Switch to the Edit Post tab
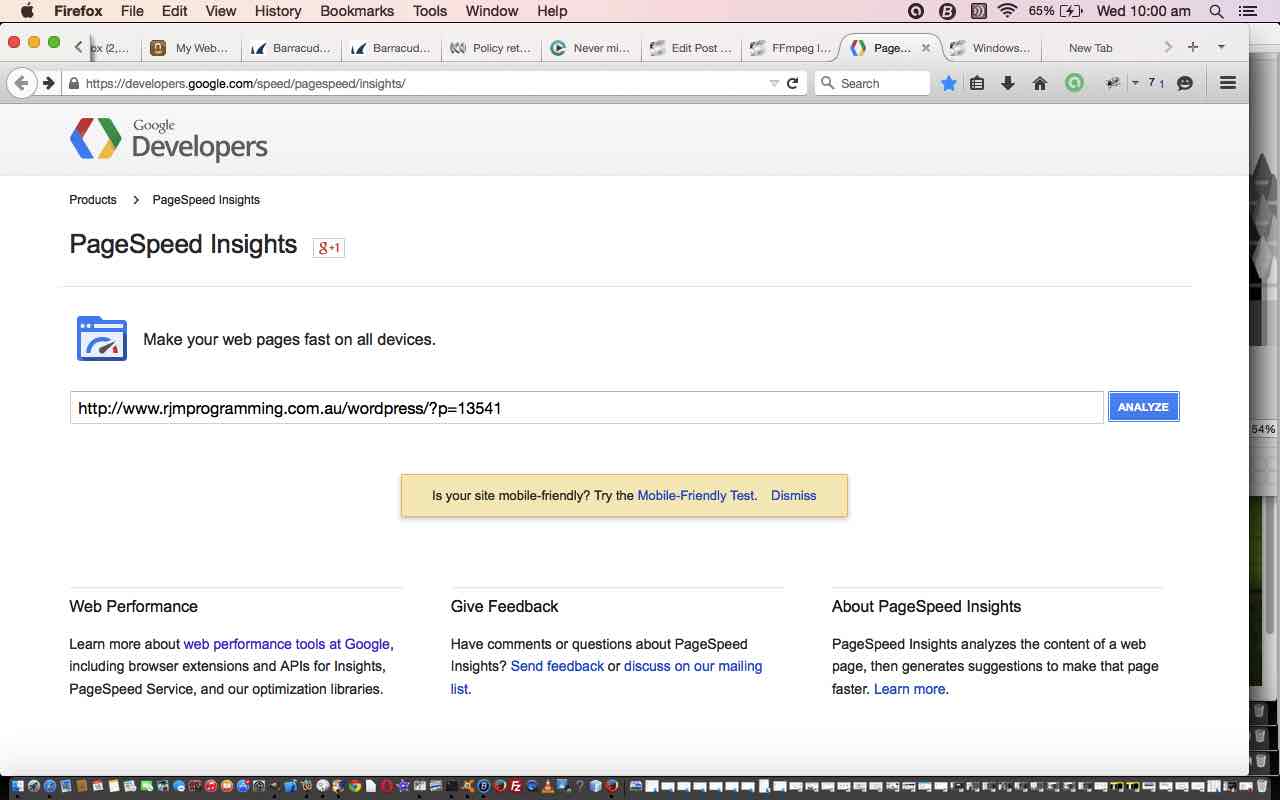Image resolution: width=1280 pixels, height=800 pixels. tap(691, 47)
